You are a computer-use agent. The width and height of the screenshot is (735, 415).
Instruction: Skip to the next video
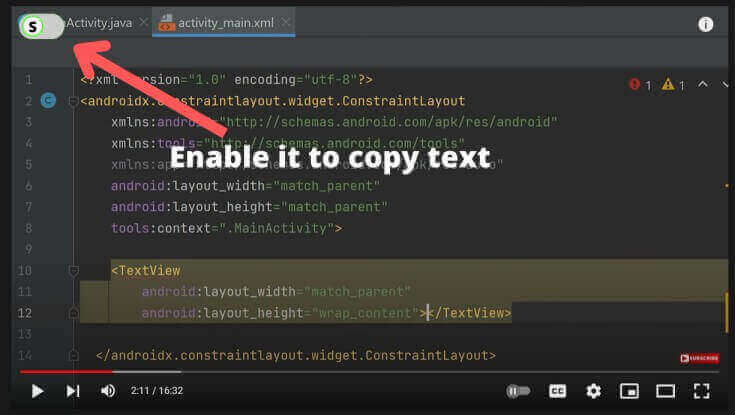(x=73, y=391)
